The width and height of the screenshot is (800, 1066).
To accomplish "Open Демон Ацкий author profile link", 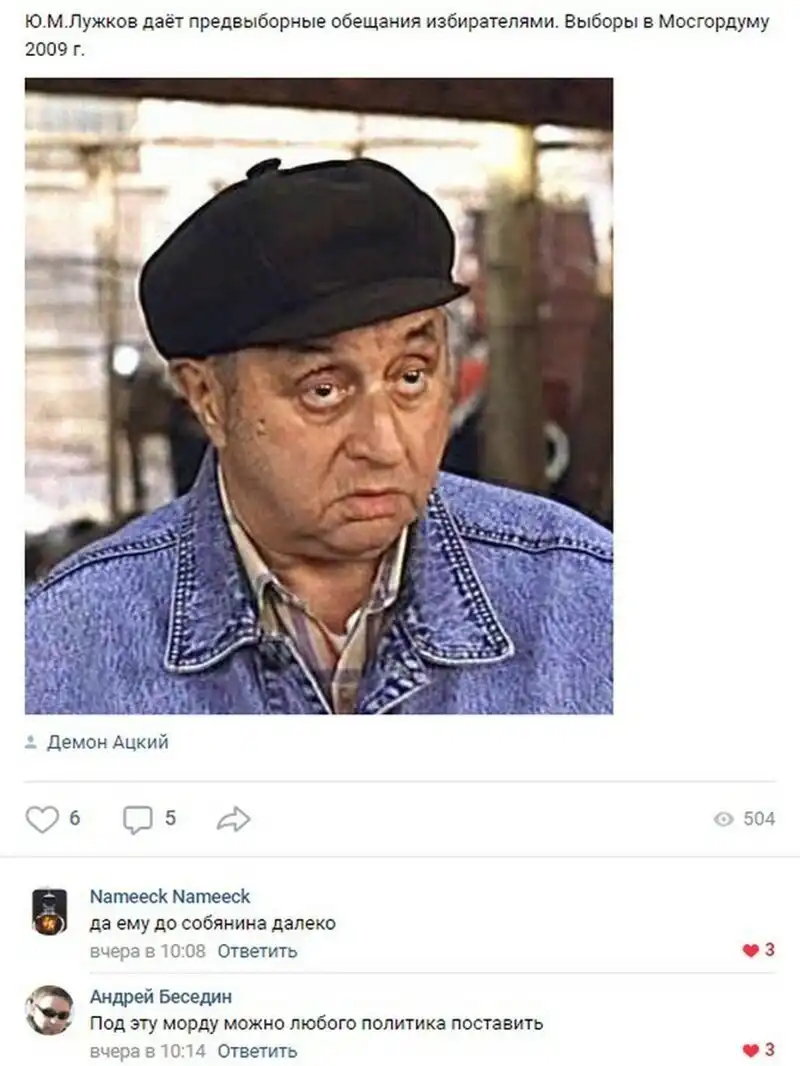I will point(107,742).
